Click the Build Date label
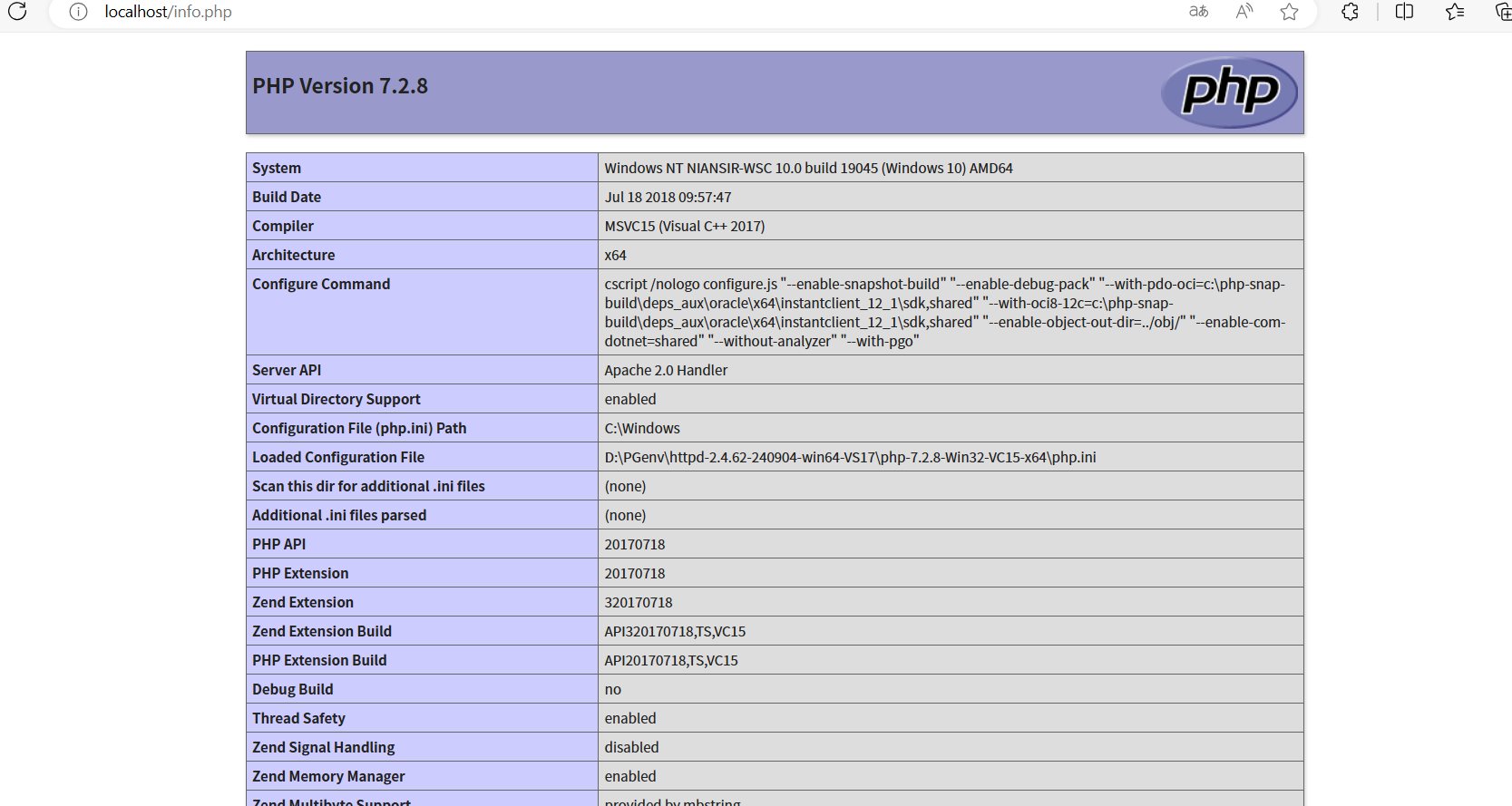The image size is (1512, 806). point(287,197)
